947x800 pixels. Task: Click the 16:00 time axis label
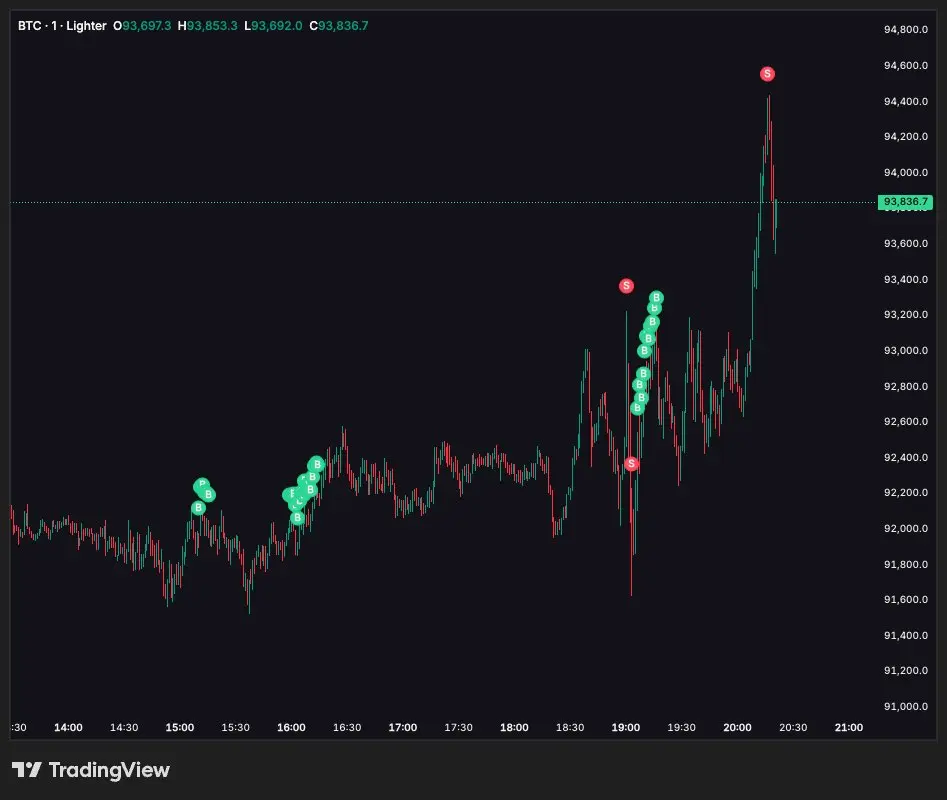291,728
